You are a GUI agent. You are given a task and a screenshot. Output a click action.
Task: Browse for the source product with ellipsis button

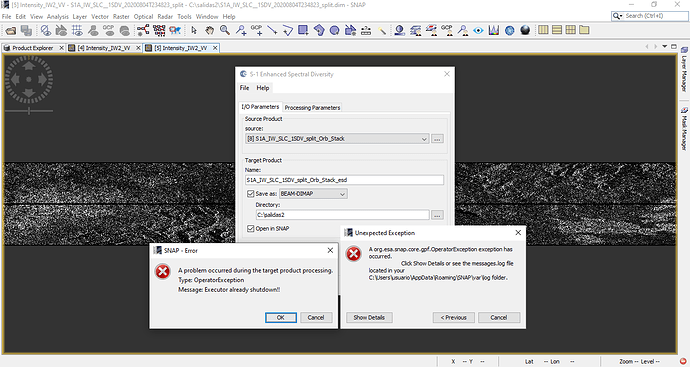[437, 139]
